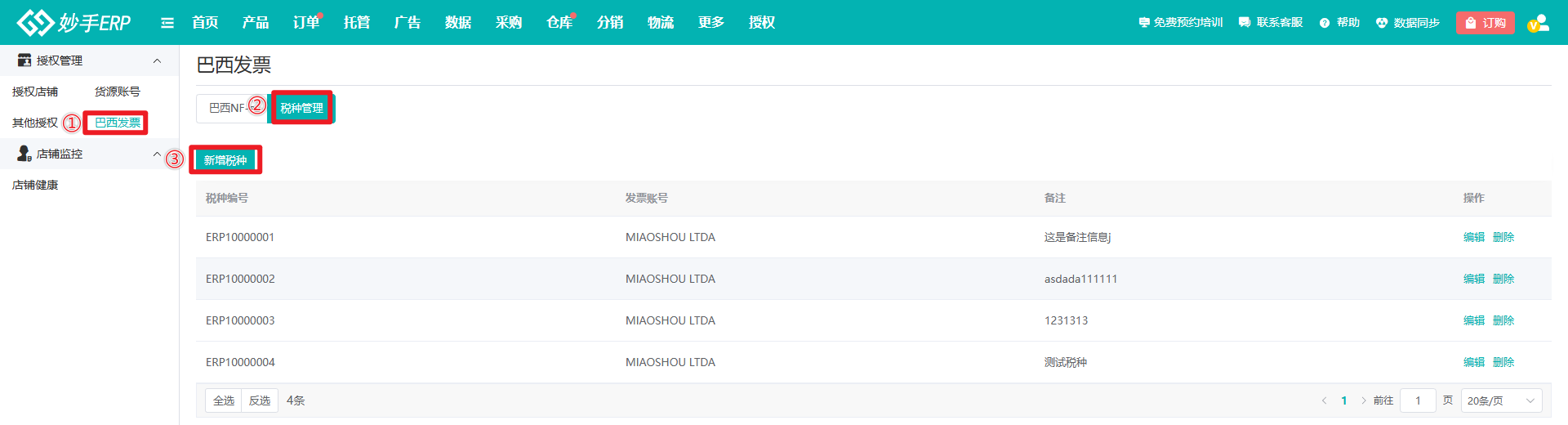Open the 20条/页 page size dropdown
Screen dimensions: 1568x425
click(1501, 400)
